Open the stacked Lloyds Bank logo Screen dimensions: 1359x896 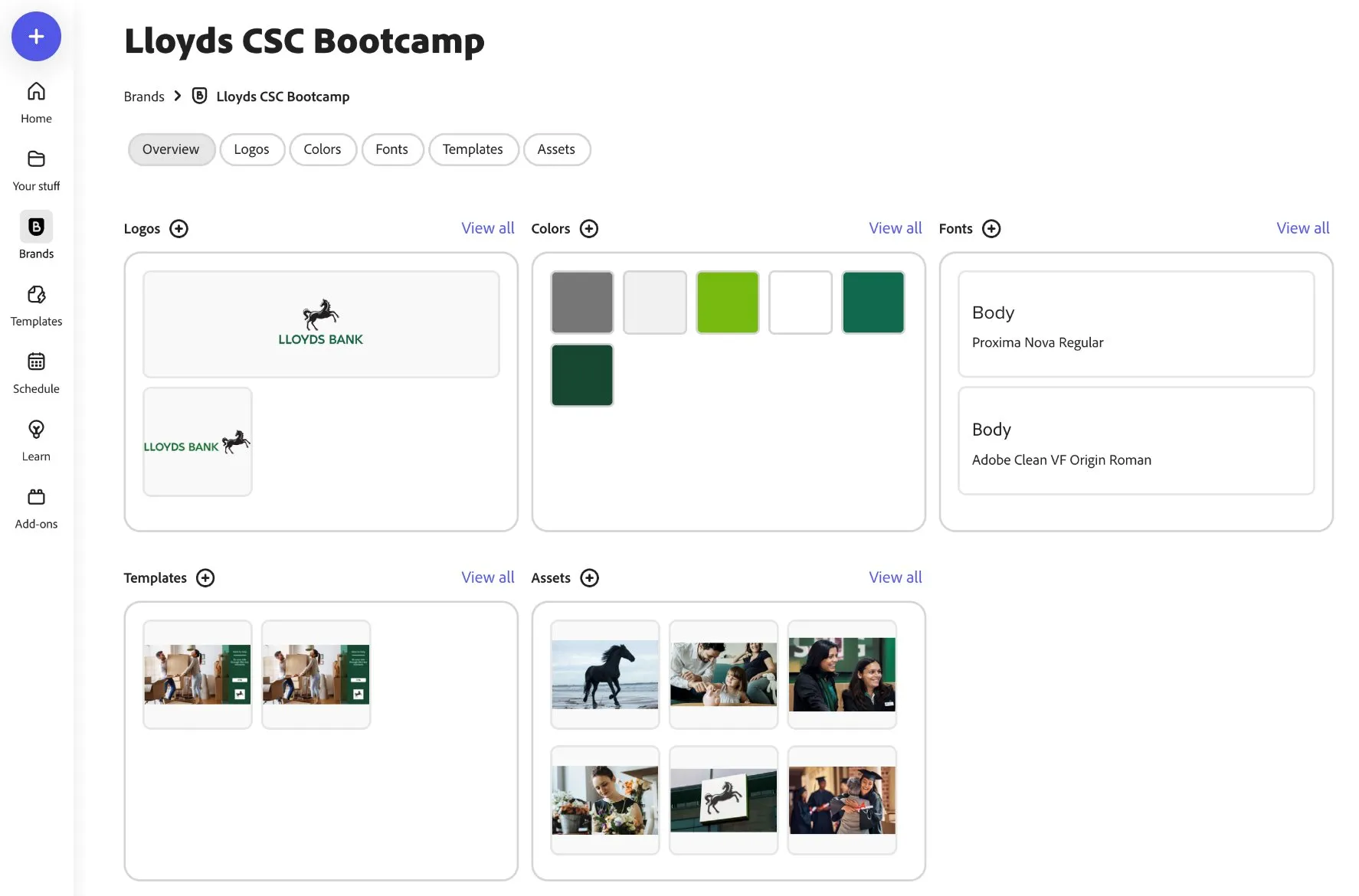(x=321, y=324)
